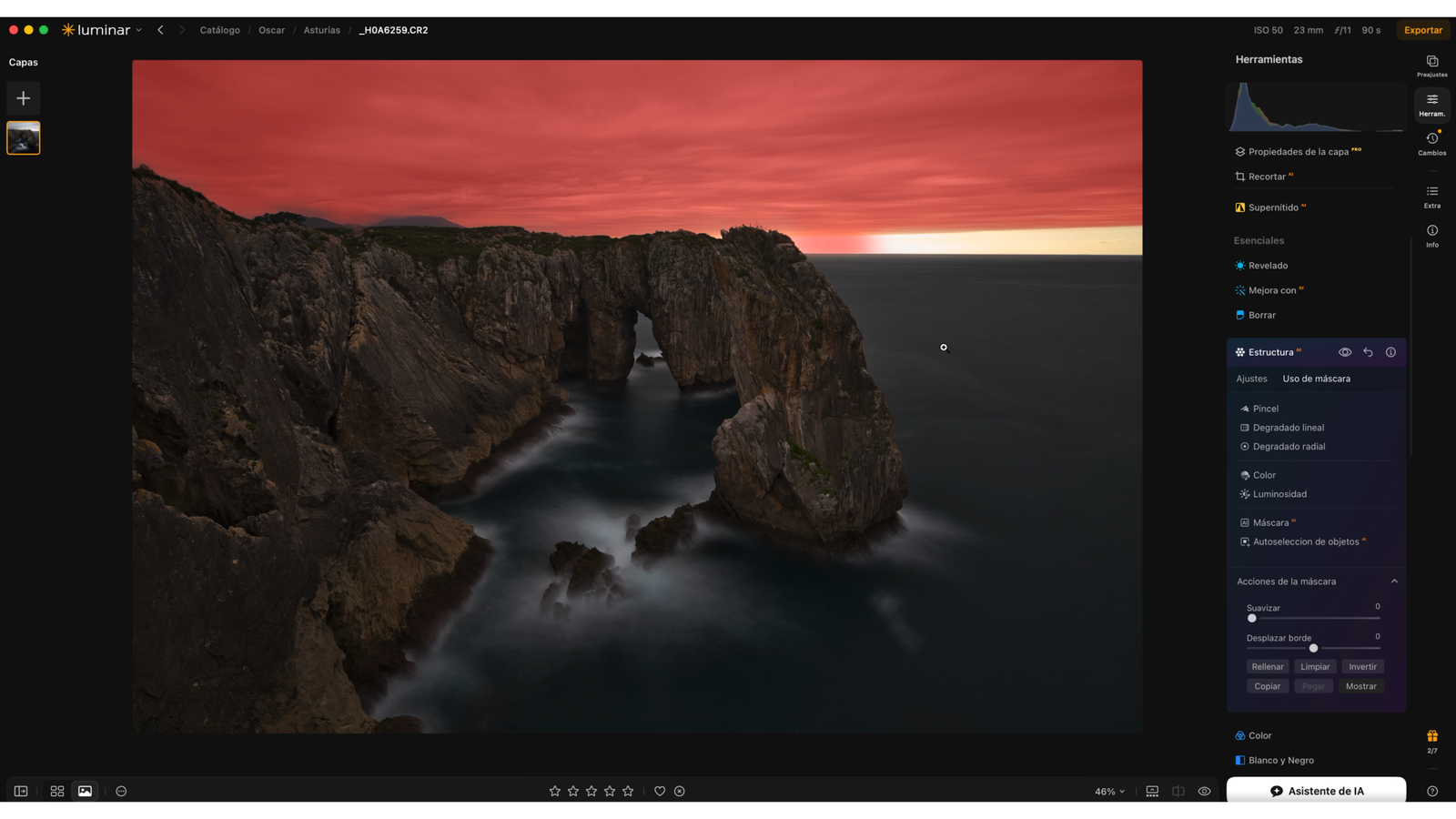Adjust the Desplazar borde slider handle
1456x819 pixels.
pyautogui.click(x=1313, y=648)
